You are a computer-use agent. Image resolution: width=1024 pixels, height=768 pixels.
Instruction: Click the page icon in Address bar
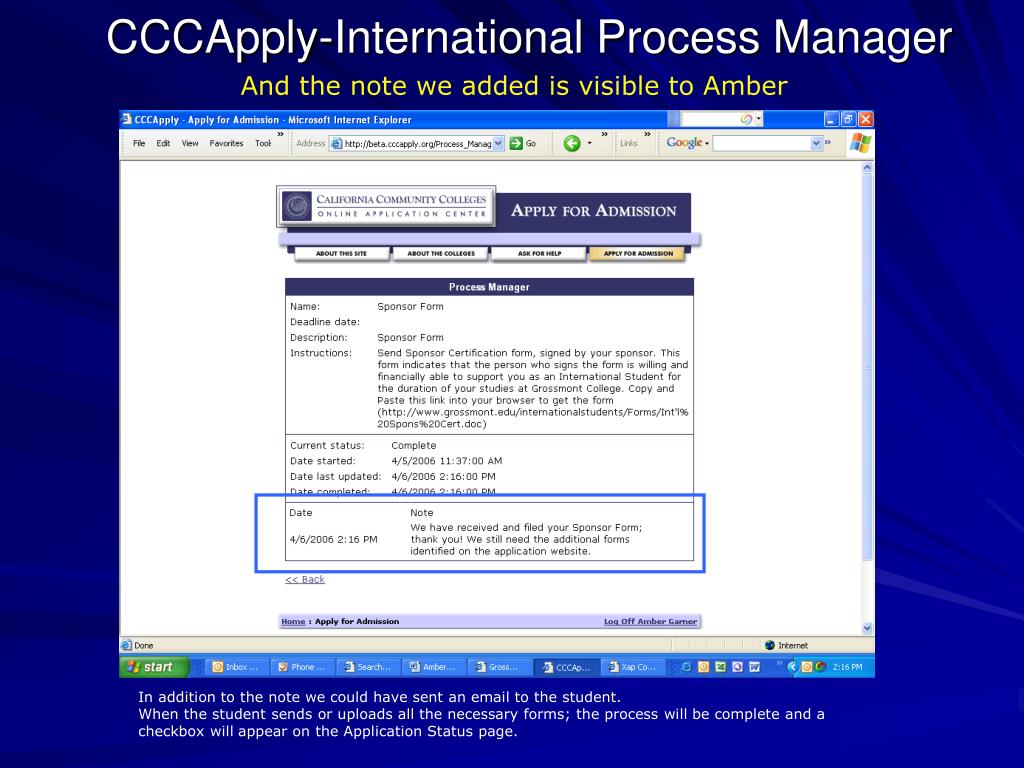pyautogui.click(x=336, y=144)
